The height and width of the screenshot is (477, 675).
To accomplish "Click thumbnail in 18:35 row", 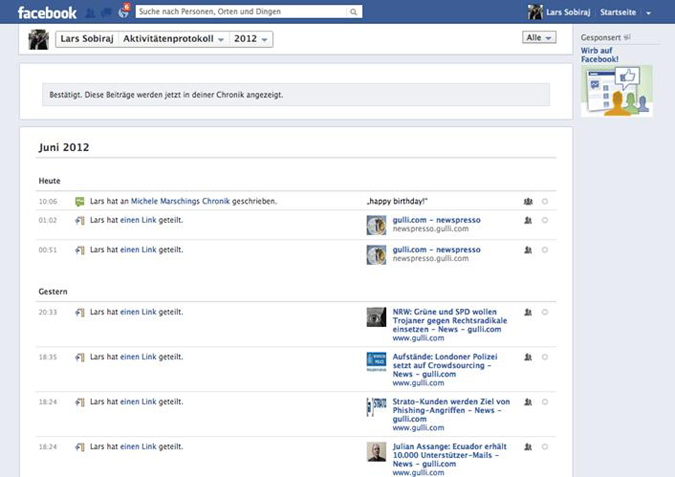I will click(376, 362).
